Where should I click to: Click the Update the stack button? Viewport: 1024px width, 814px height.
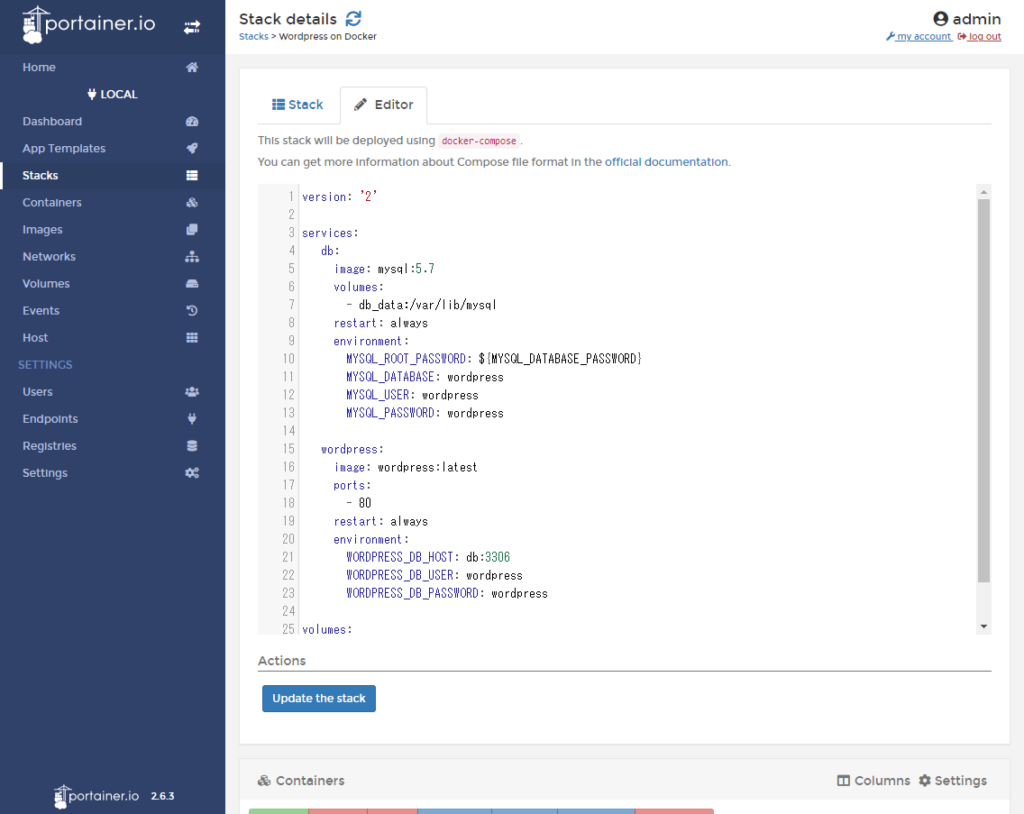tap(319, 698)
